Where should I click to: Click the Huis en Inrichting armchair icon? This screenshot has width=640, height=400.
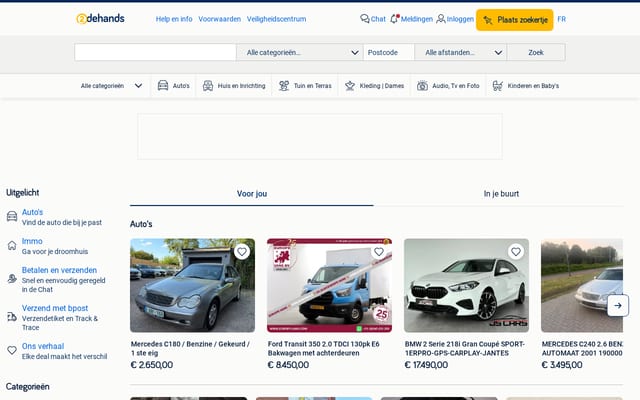pos(208,86)
